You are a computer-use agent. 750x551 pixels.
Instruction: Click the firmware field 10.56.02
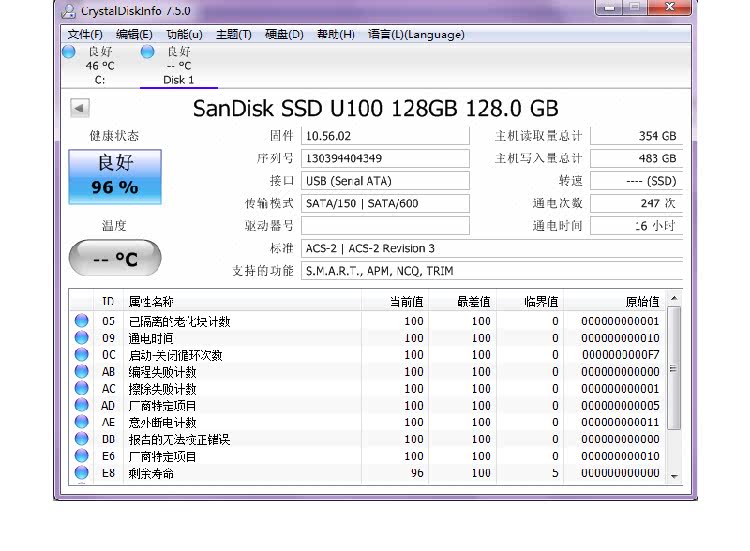click(385, 136)
